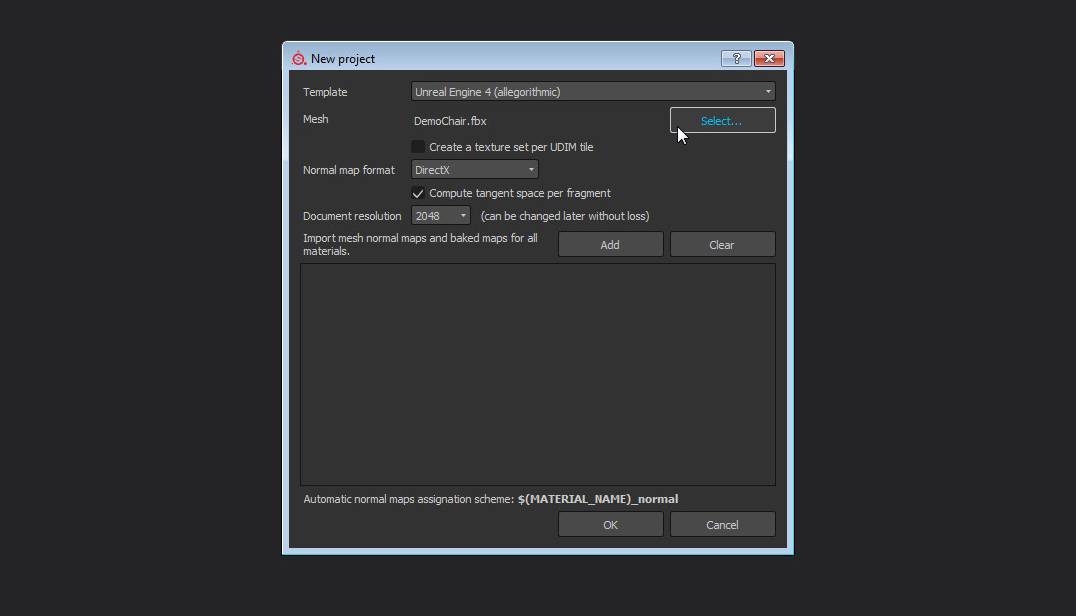Click the DemoChair.fbx mesh filename
Screen dimensions: 1076x616
tap(450, 121)
